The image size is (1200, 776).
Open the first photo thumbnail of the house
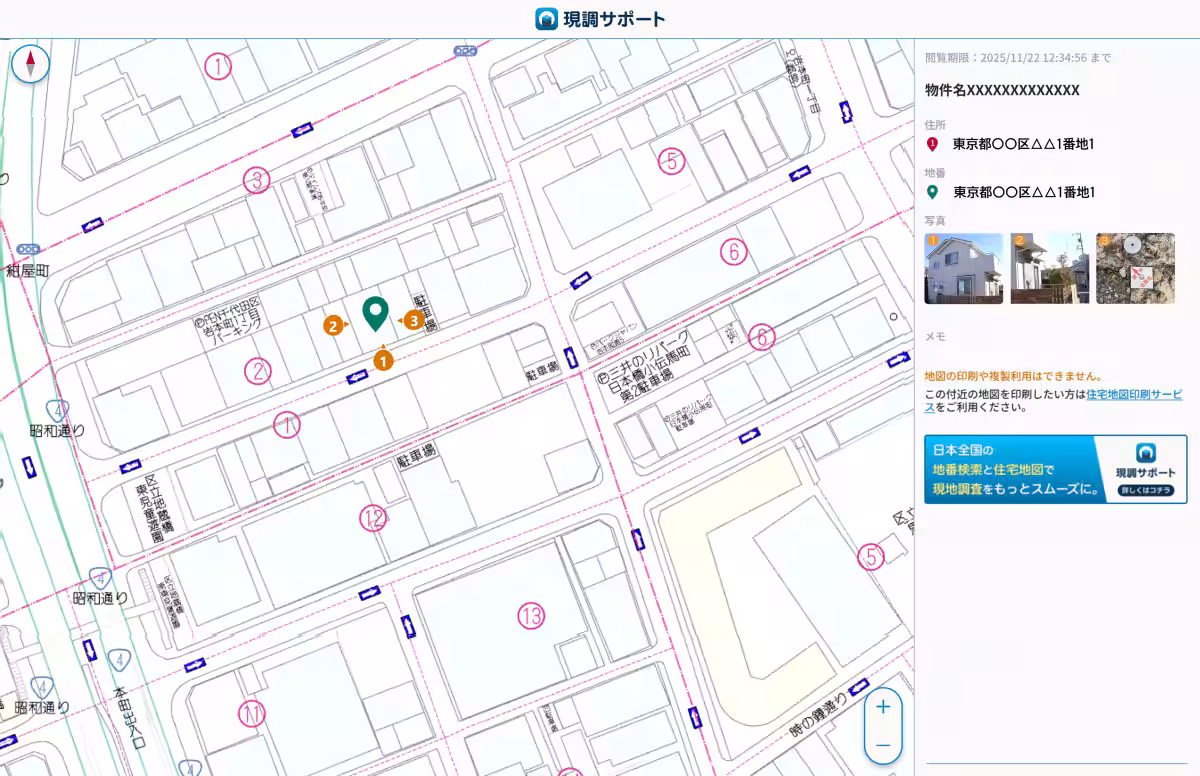coord(963,268)
